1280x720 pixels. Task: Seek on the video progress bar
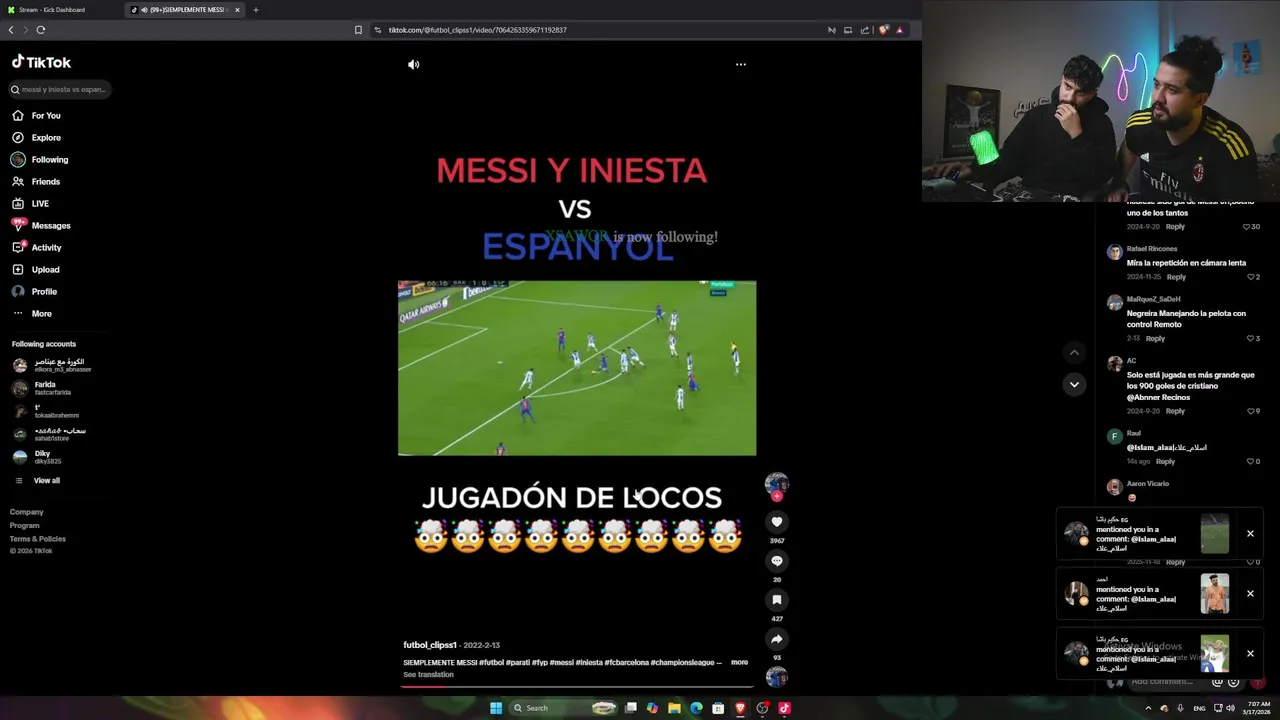[578, 687]
